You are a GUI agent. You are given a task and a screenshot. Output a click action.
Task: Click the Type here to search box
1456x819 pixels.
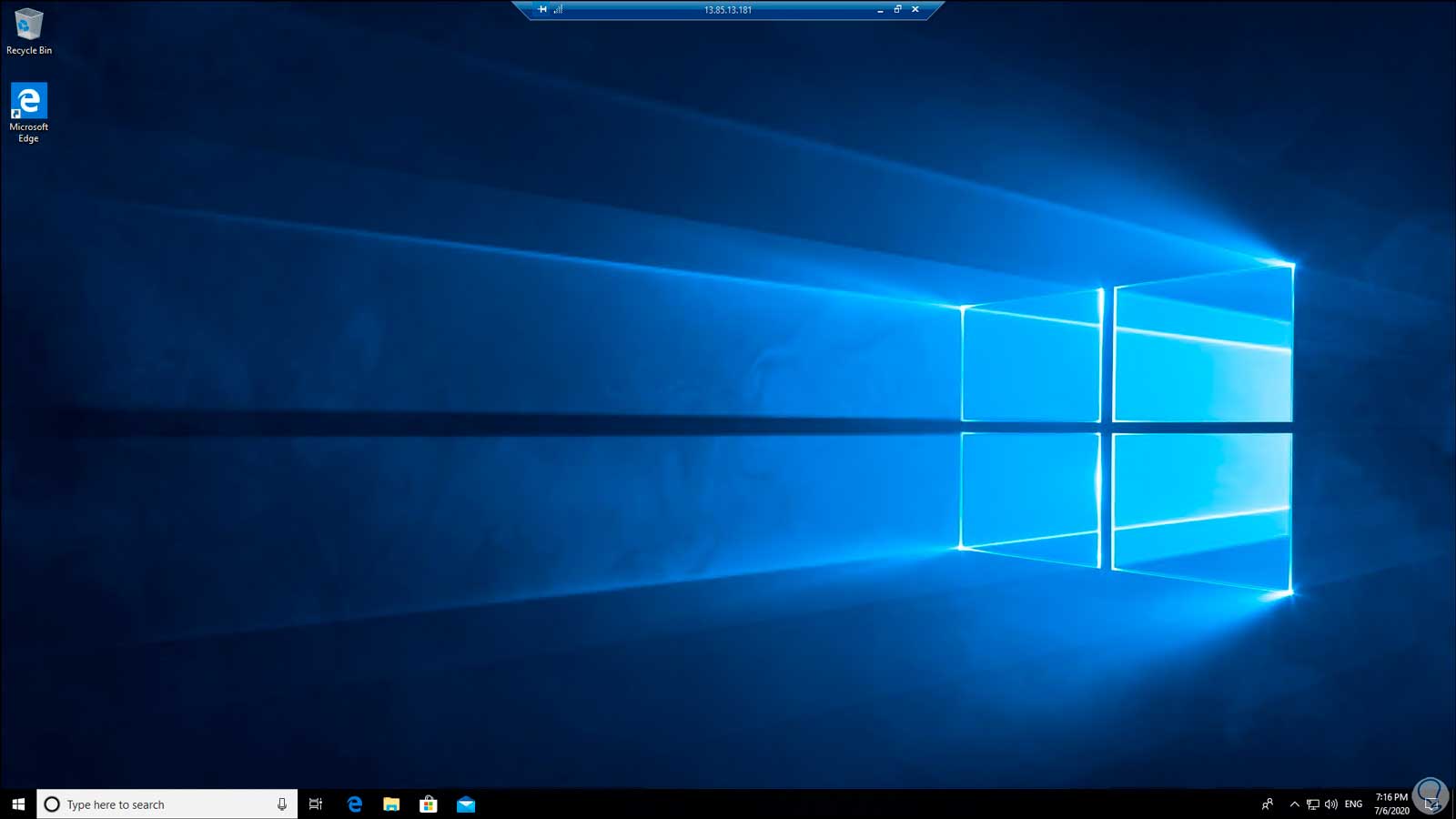coord(167,804)
